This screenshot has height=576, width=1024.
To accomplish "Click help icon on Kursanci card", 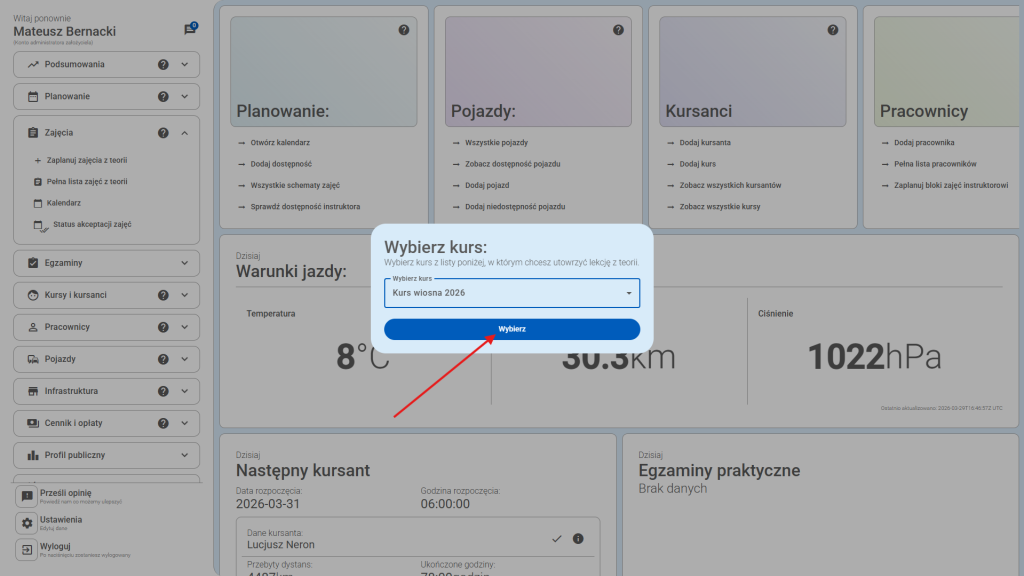I will tap(833, 30).
